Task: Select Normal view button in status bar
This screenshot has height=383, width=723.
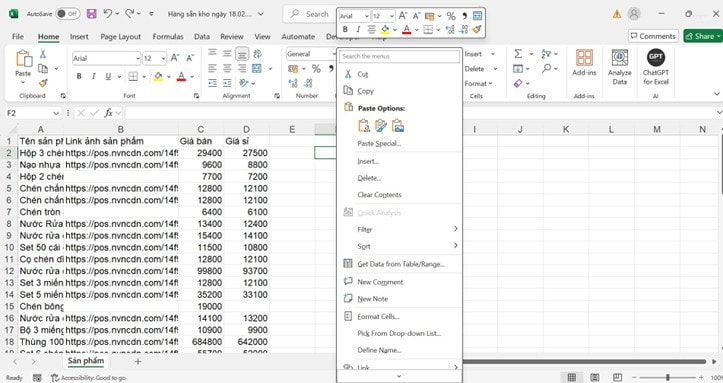Action: point(572,377)
